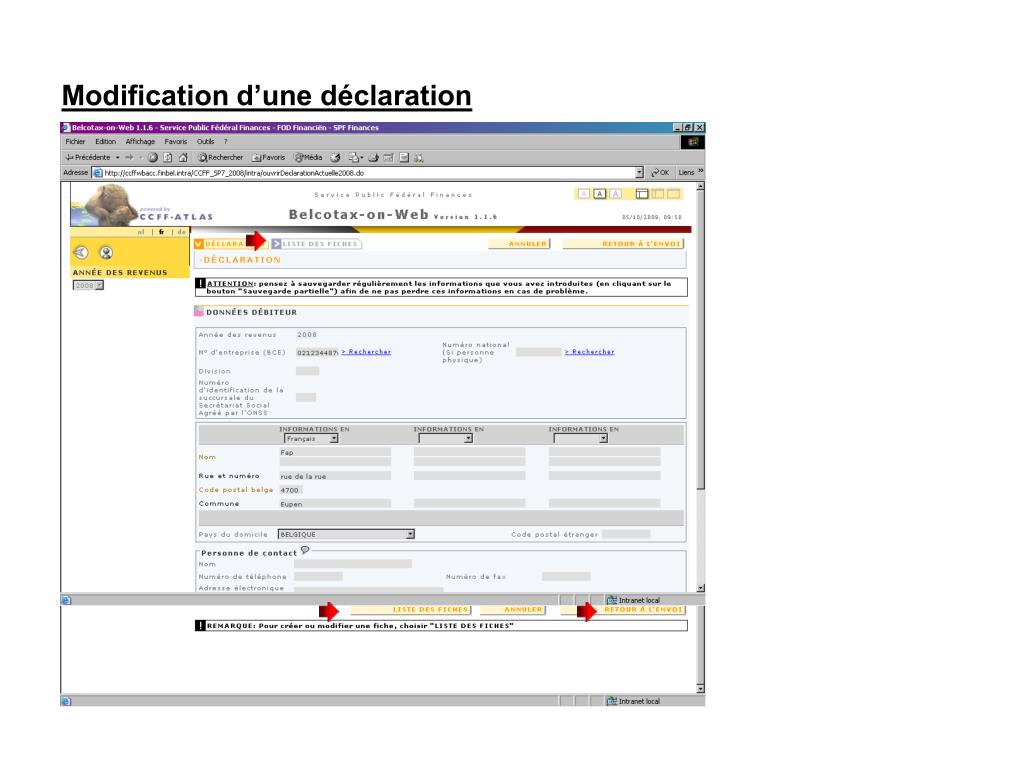Click the browser Home icon
This screenshot has height=768, width=1024.
click(183, 157)
